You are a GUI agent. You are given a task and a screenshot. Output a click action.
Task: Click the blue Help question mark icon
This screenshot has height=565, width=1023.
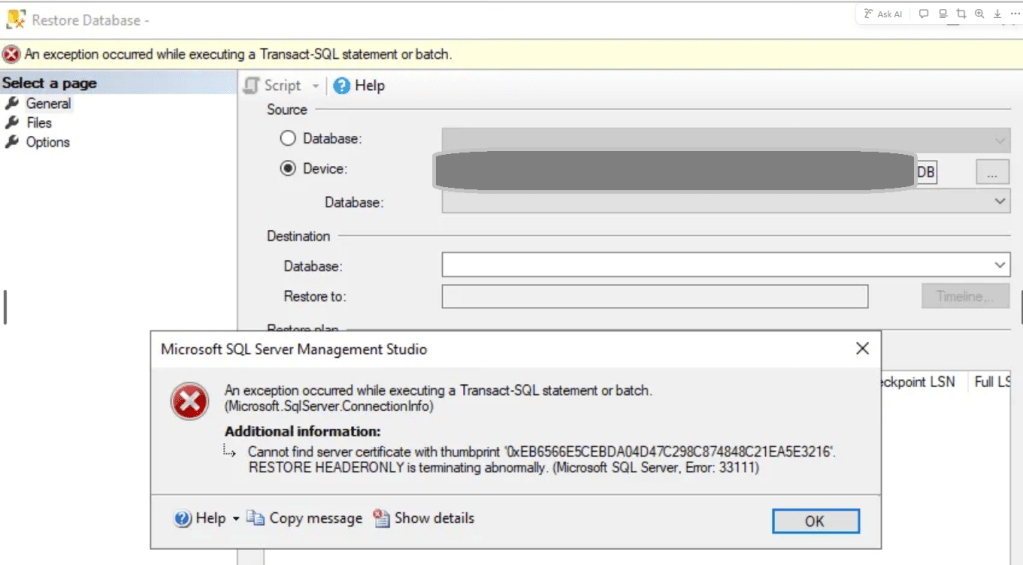[342, 86]
